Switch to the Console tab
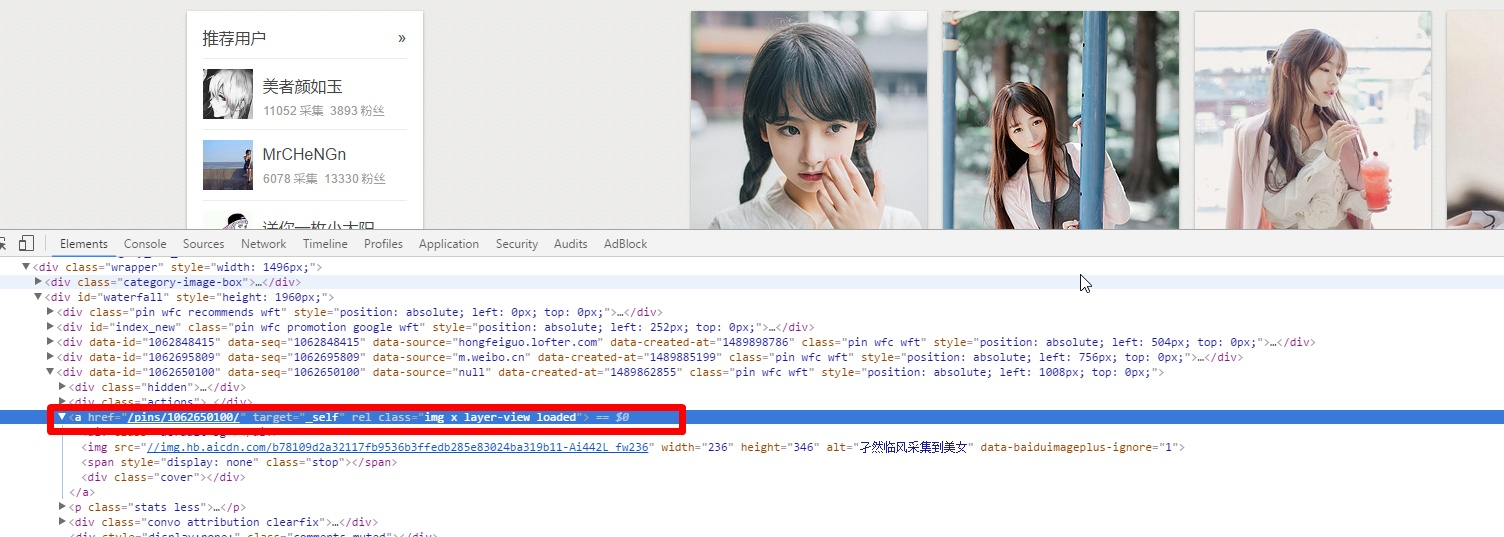1504x537 pixels. pos(145,244)
